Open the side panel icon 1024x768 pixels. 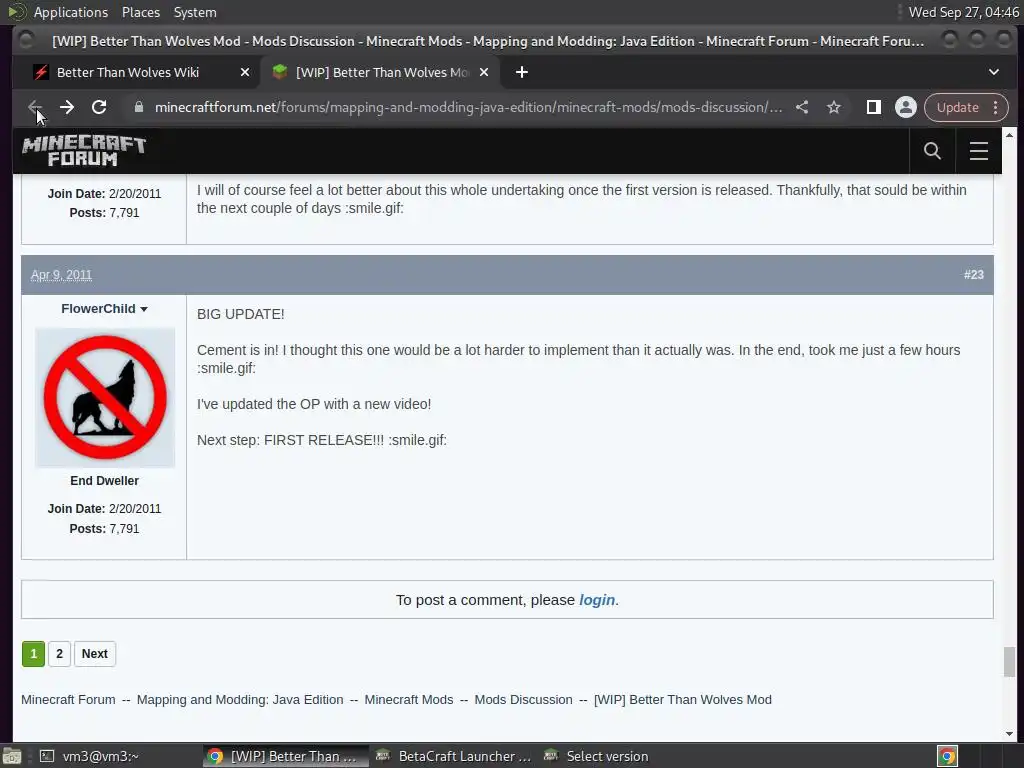point(873,107)
